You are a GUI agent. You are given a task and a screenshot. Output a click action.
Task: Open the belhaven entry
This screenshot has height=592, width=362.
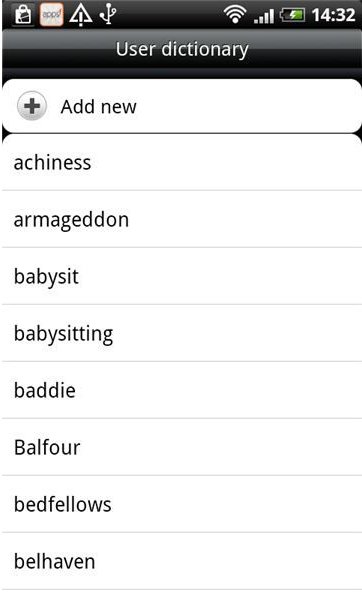coord(182,561)
